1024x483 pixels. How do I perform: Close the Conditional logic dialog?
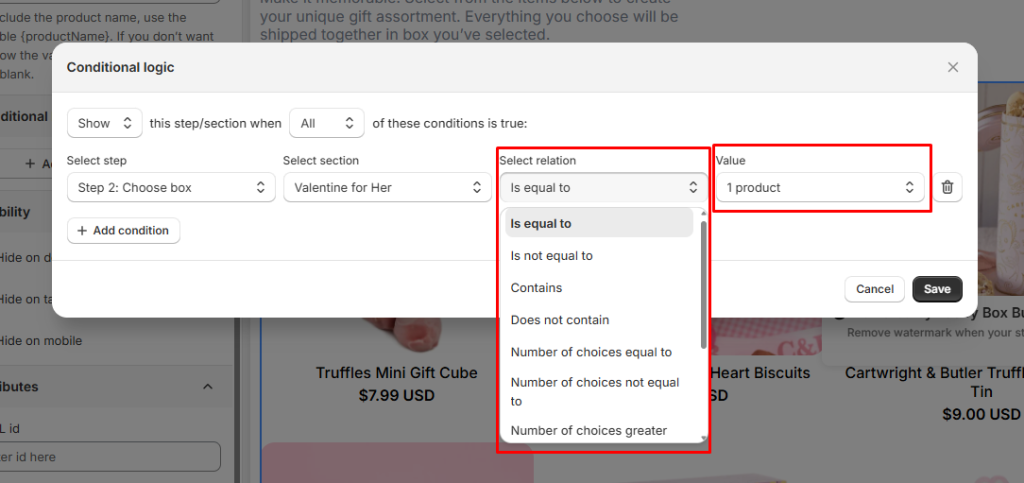point(953,67)
